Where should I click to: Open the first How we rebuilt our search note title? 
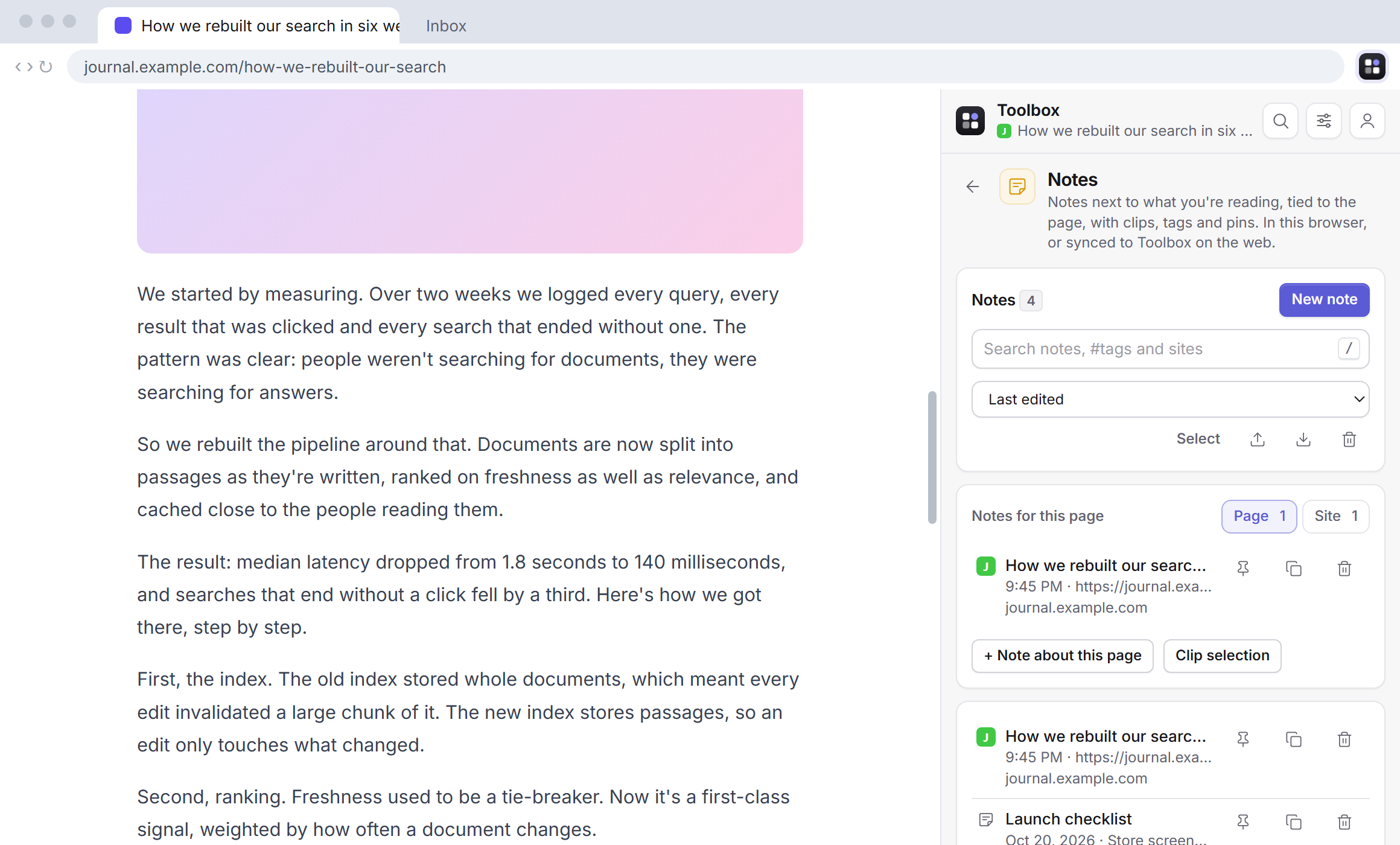point(1106,566)
